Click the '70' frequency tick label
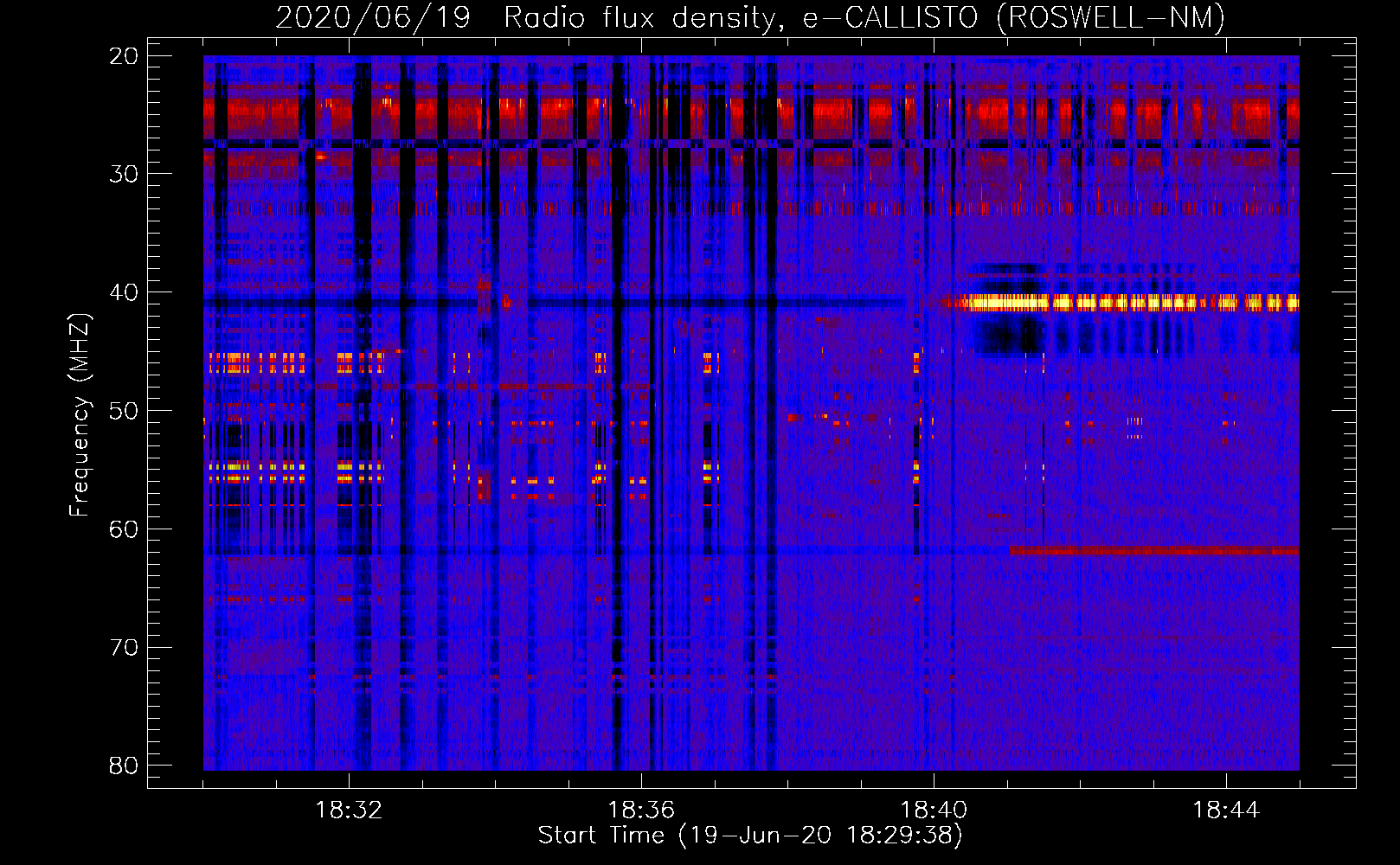 125,647
